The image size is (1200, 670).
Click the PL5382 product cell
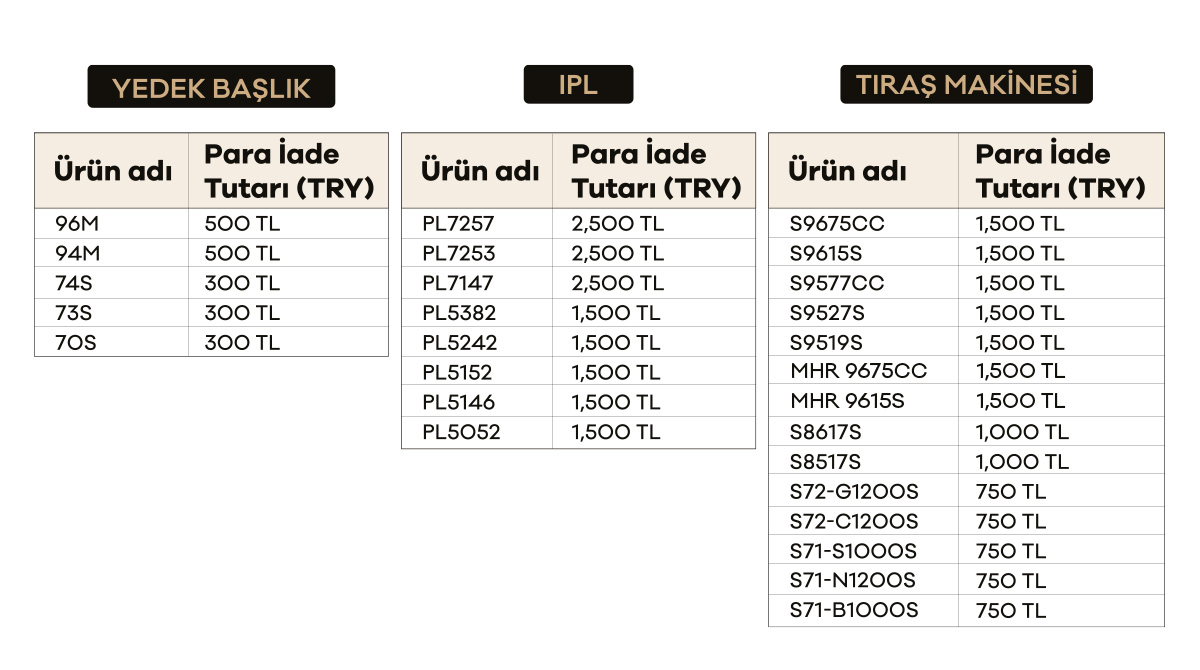pos(459,313)
